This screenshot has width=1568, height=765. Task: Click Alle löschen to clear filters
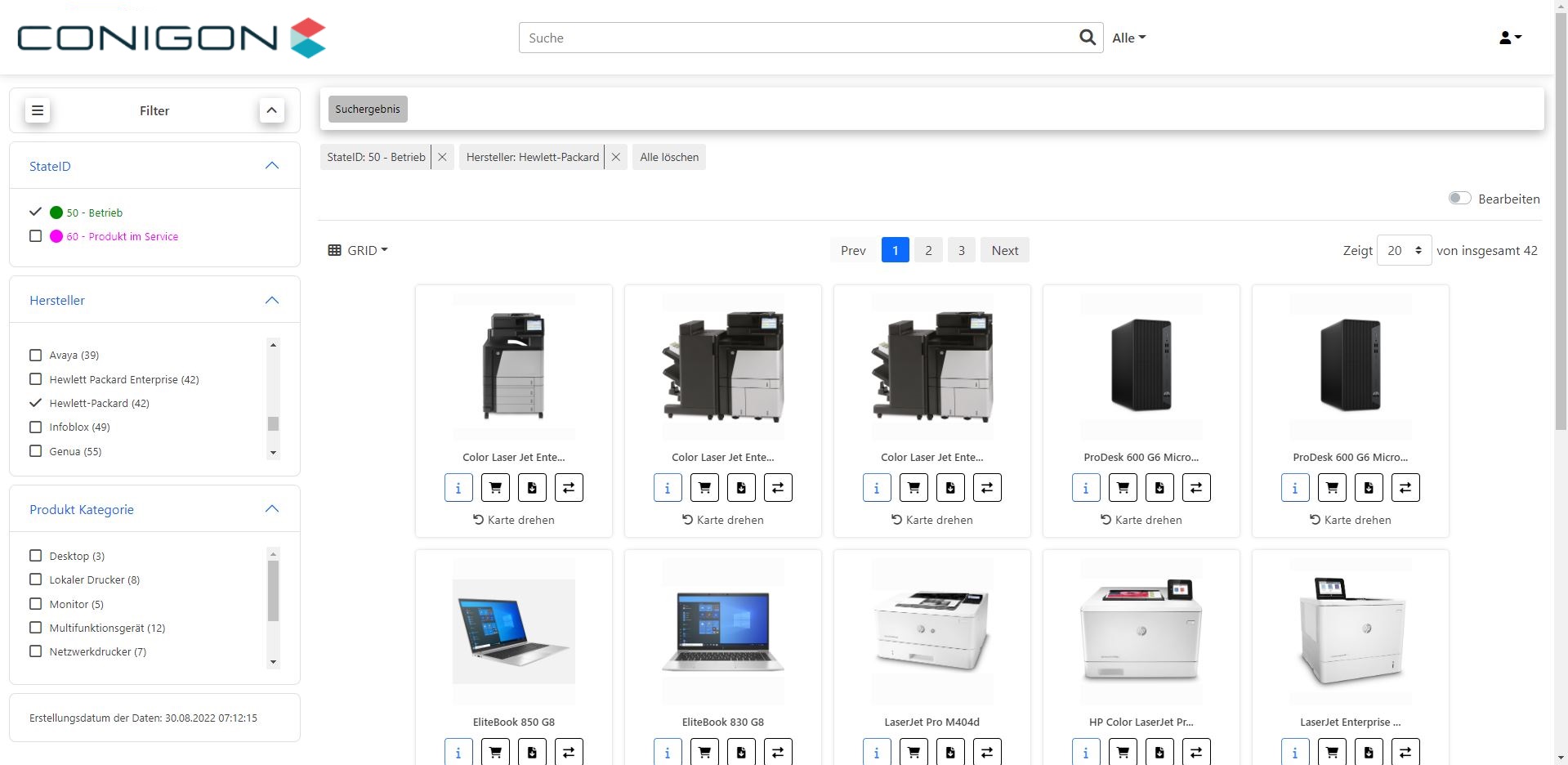(669, 157)
